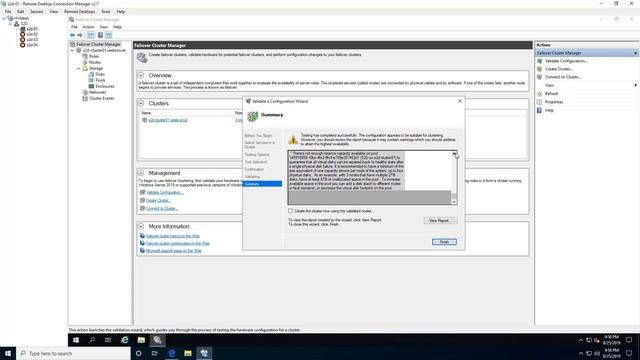Click the Forward arrow in Failover Cluster Manager toolbar
Image resolution: width=640 pixels, height=360 pixels.
[80, 35]
